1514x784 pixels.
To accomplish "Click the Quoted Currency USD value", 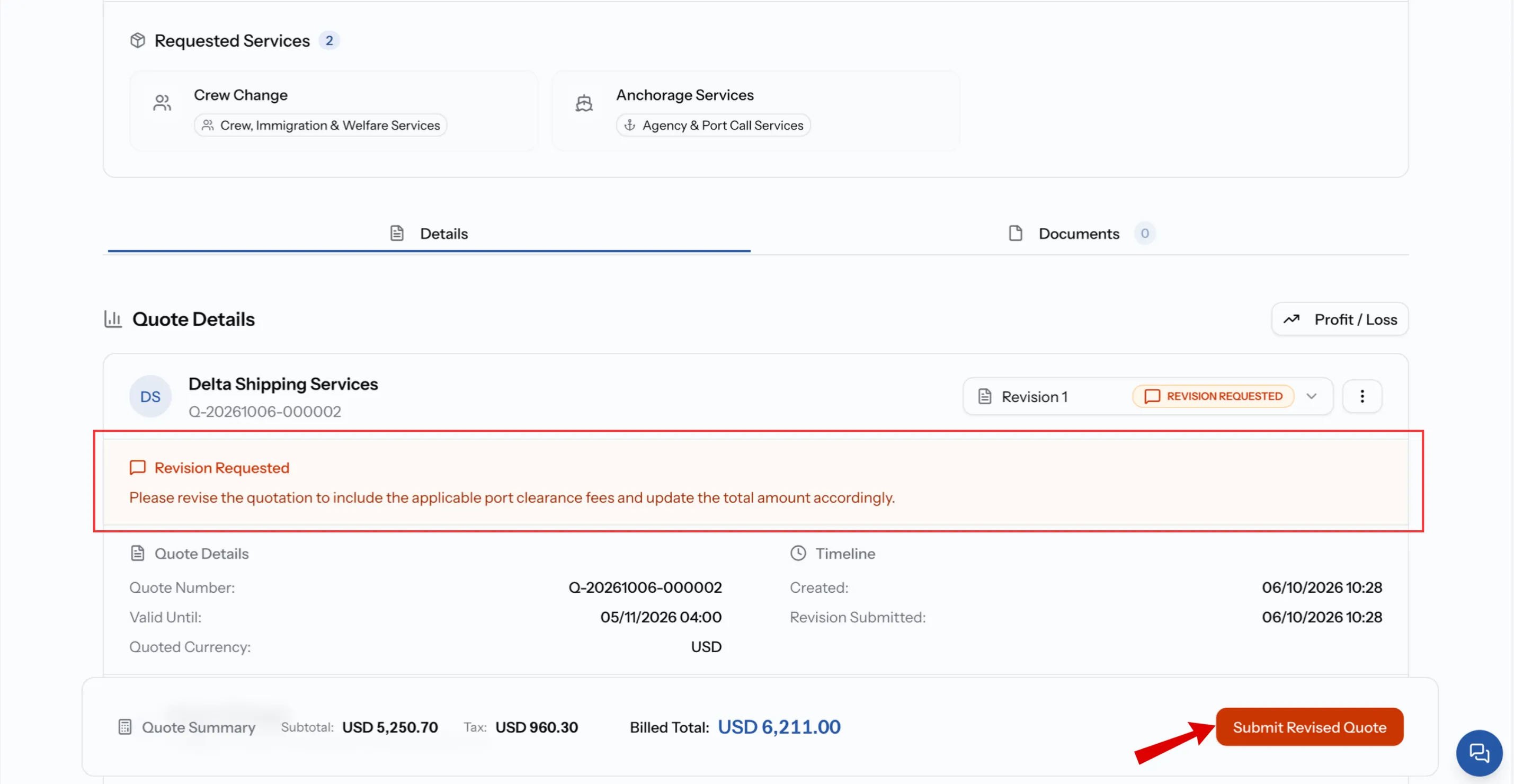I will (x=707, y=647).
